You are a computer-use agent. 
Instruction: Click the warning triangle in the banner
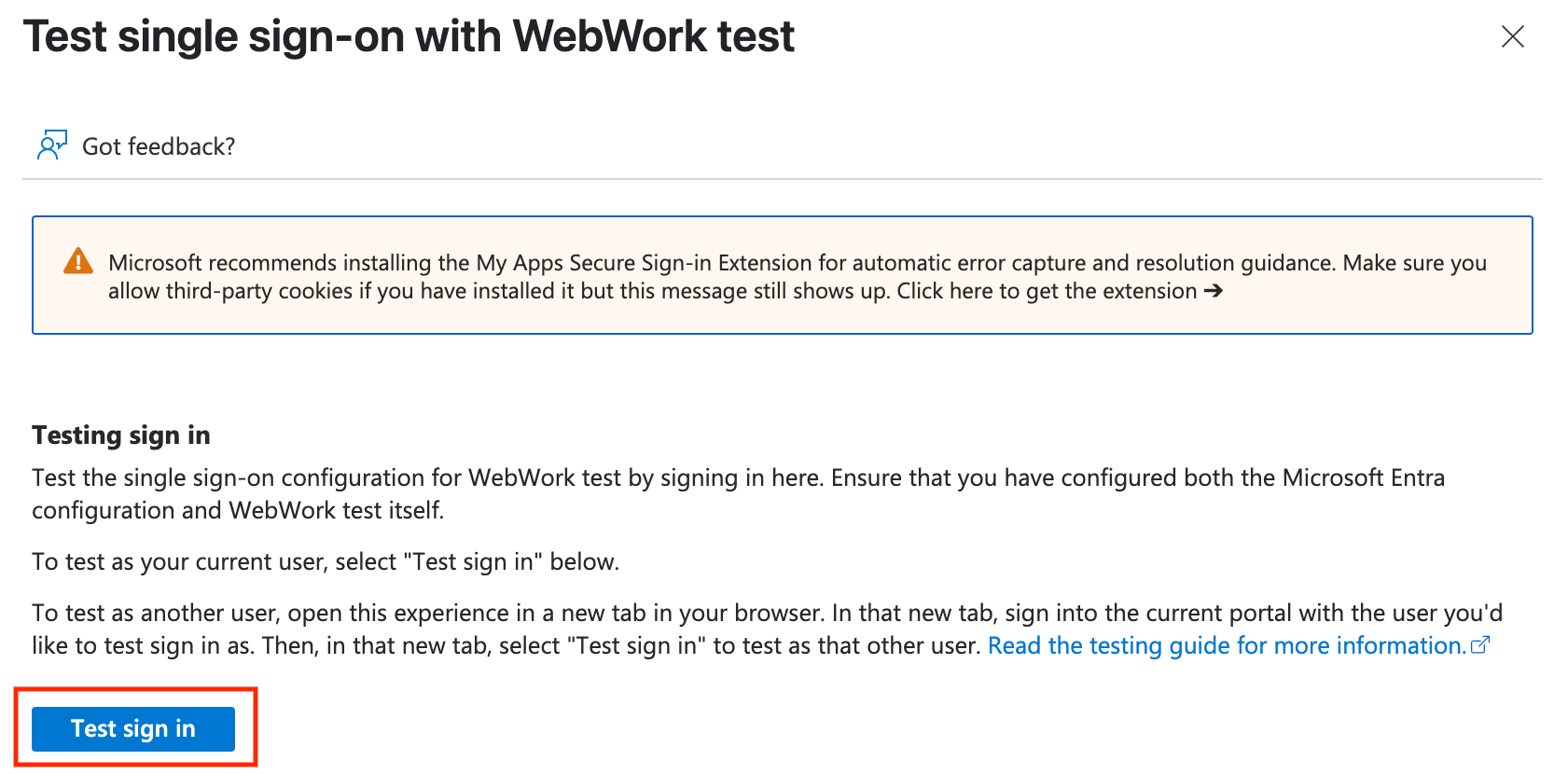pyautogui.click(x=78, y=262)
